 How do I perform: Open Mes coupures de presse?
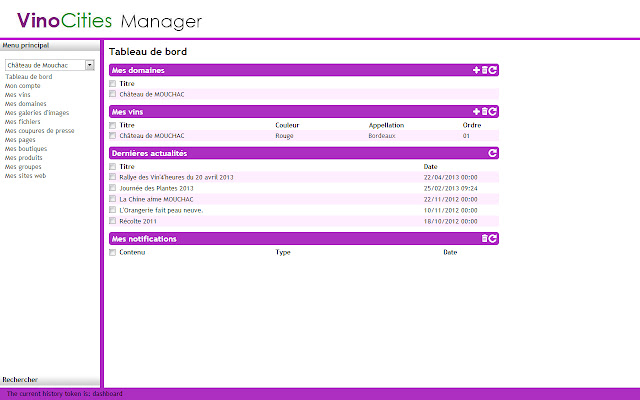point(40,131)
